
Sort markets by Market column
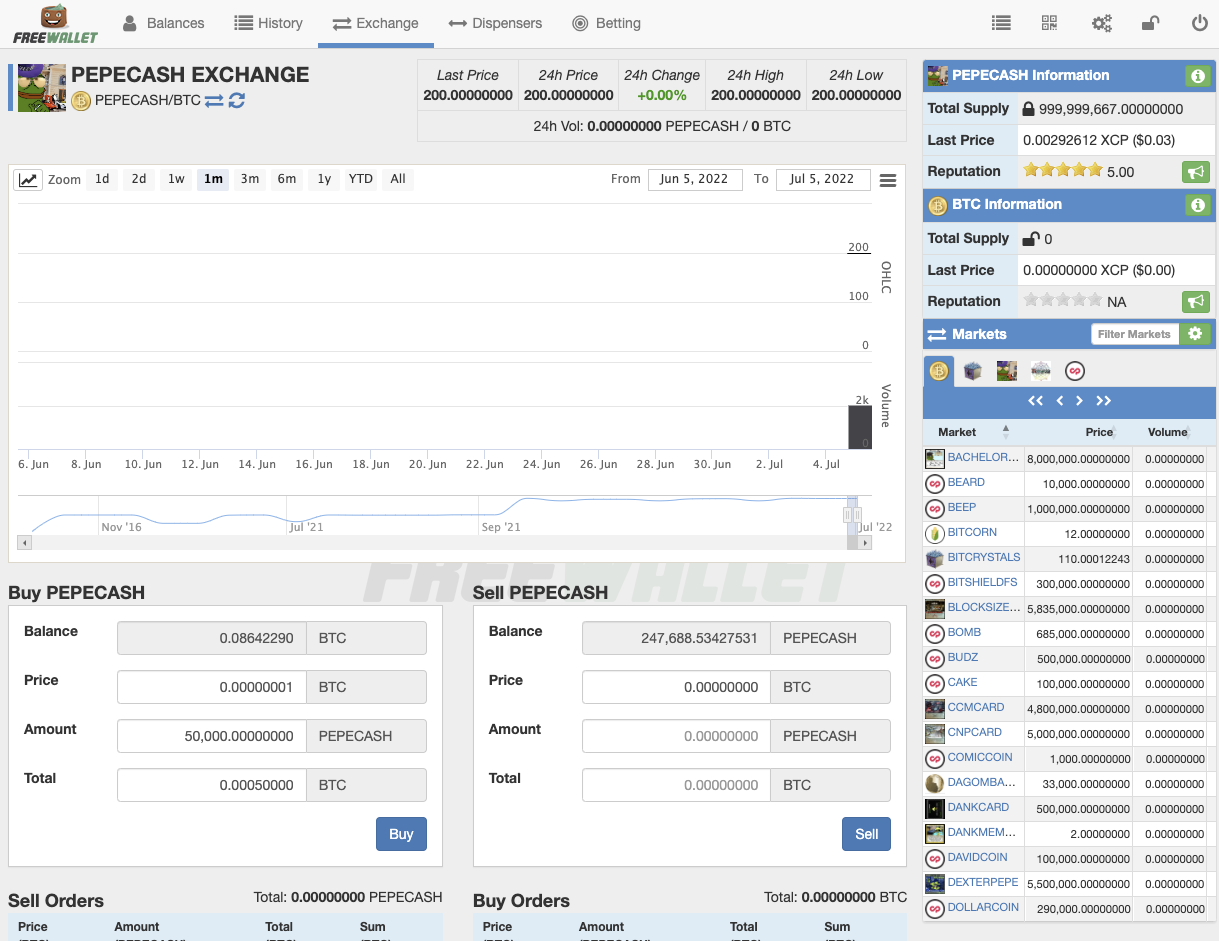(973, 432)
